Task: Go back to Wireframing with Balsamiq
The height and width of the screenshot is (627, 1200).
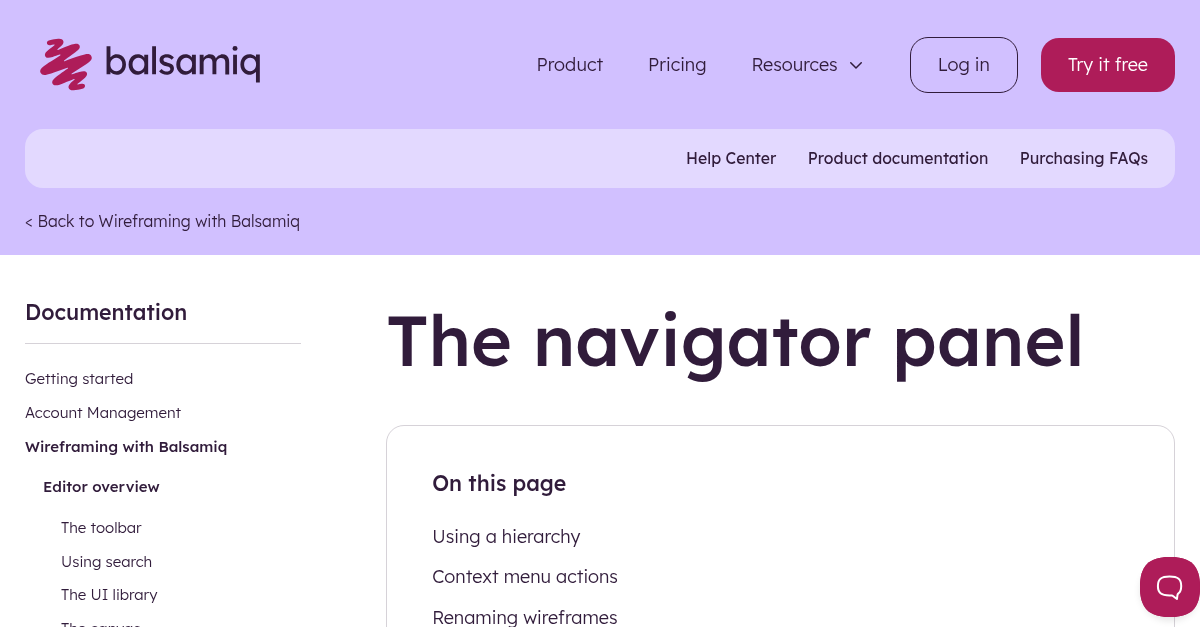Action: (x=162, y=221)
